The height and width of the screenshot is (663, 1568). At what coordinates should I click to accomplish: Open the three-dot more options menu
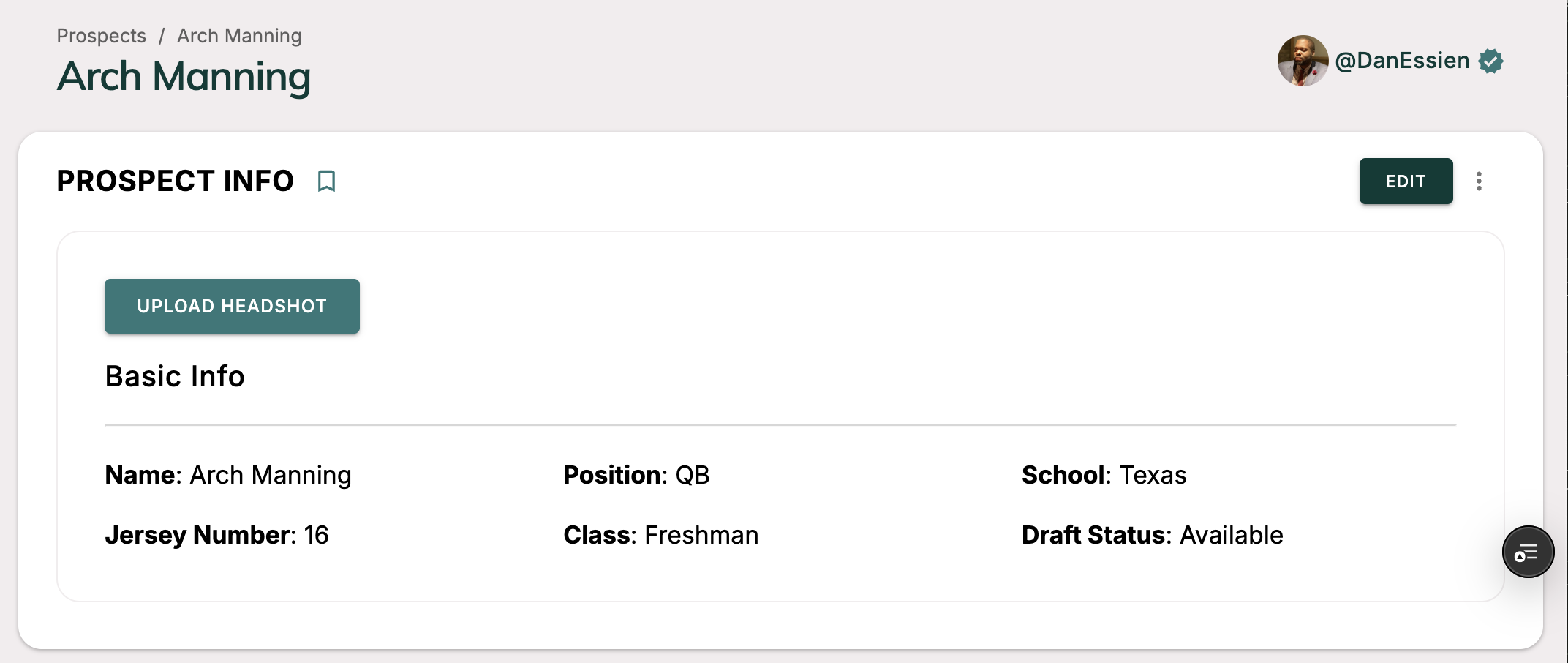click(x=1479, y=181)
